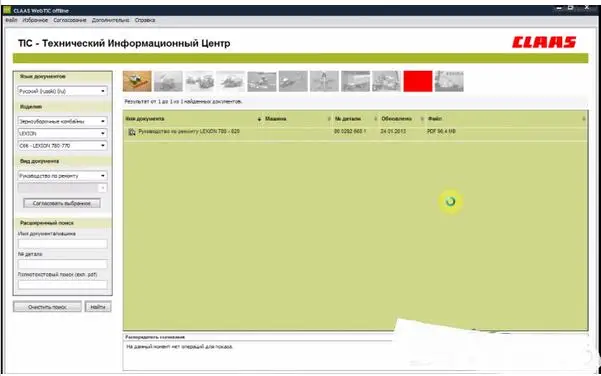Open the Файл menu
Screen dimensions: 601x376
[11, 20]
